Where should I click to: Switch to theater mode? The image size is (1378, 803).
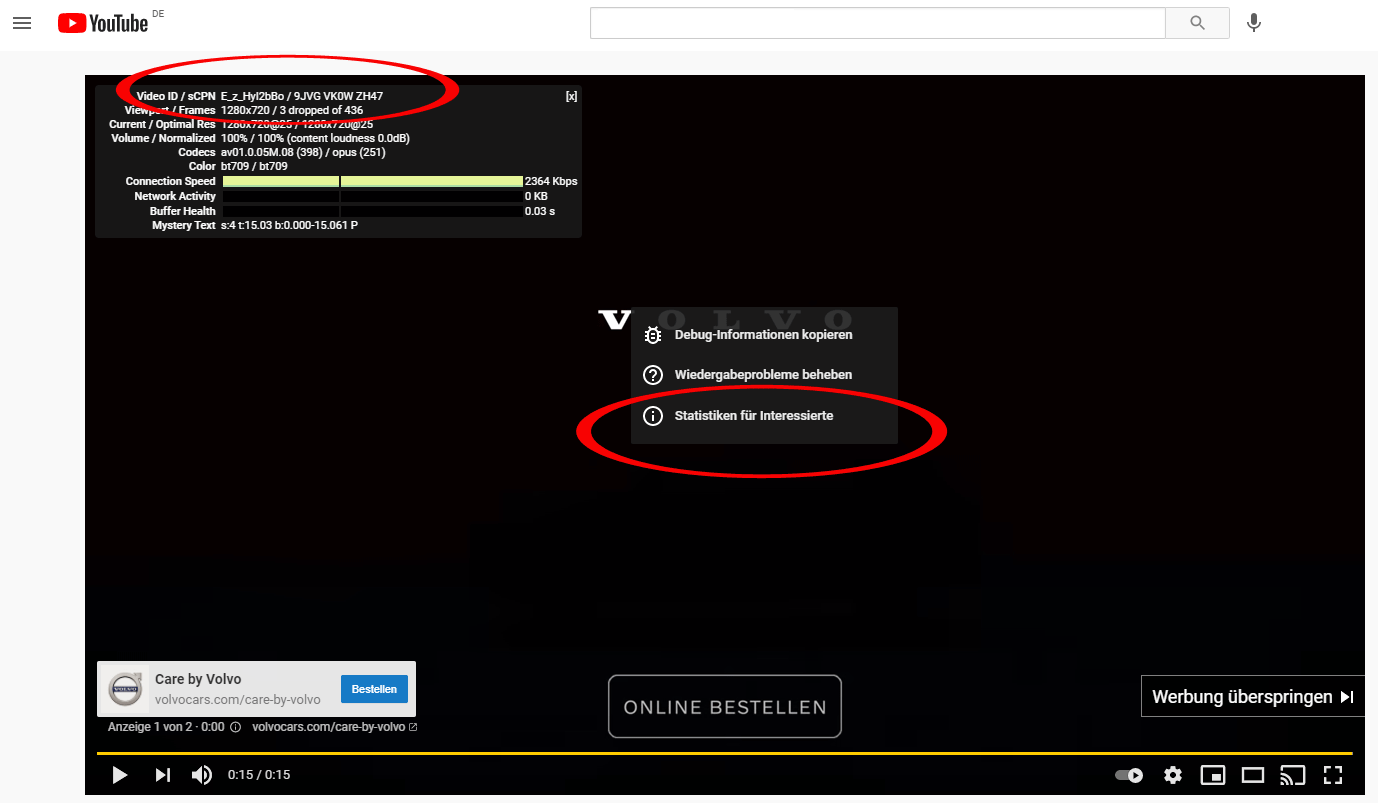(1253, 775)
